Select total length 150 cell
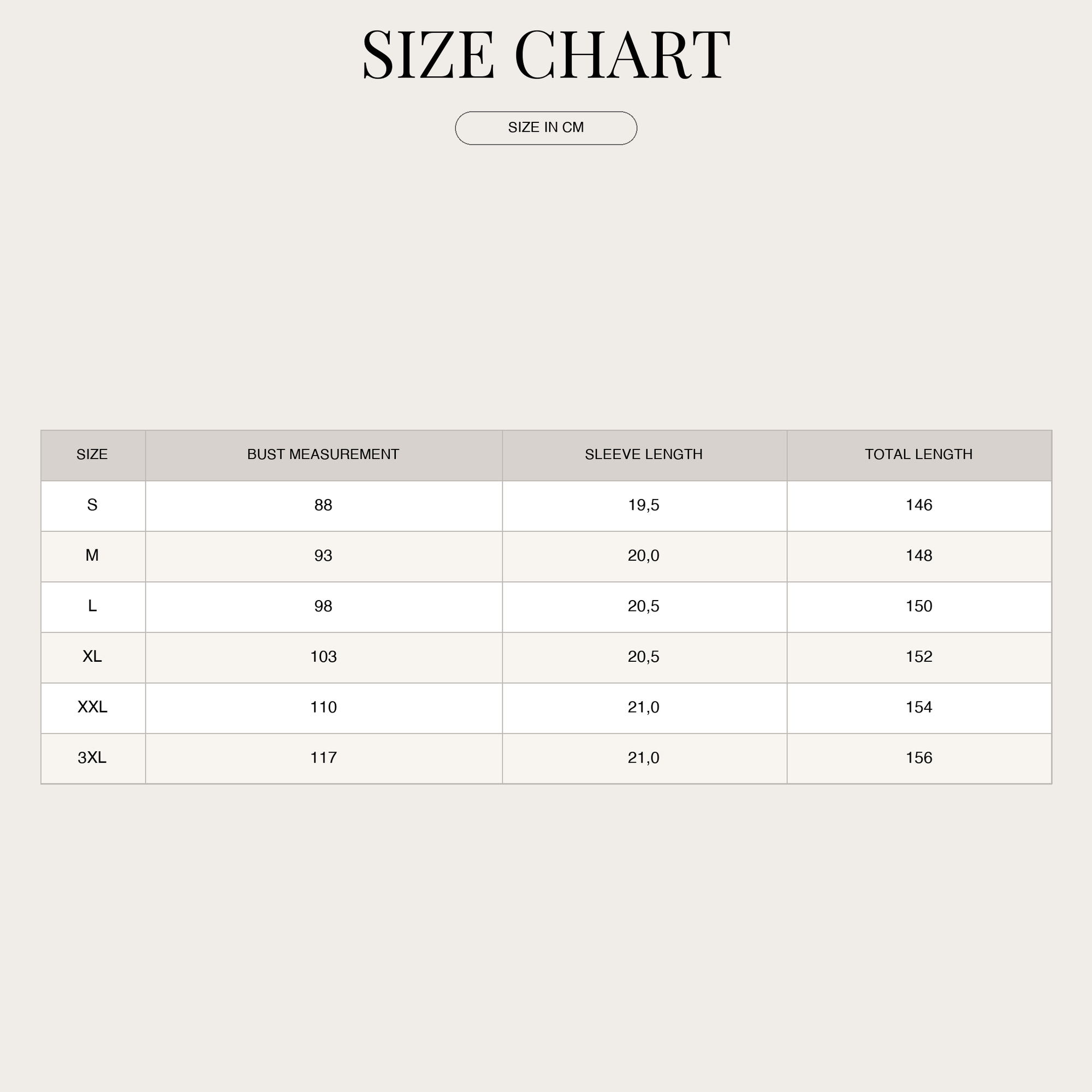Image resolution: width=1092 pixels, height=1092 pixels. 919,607
